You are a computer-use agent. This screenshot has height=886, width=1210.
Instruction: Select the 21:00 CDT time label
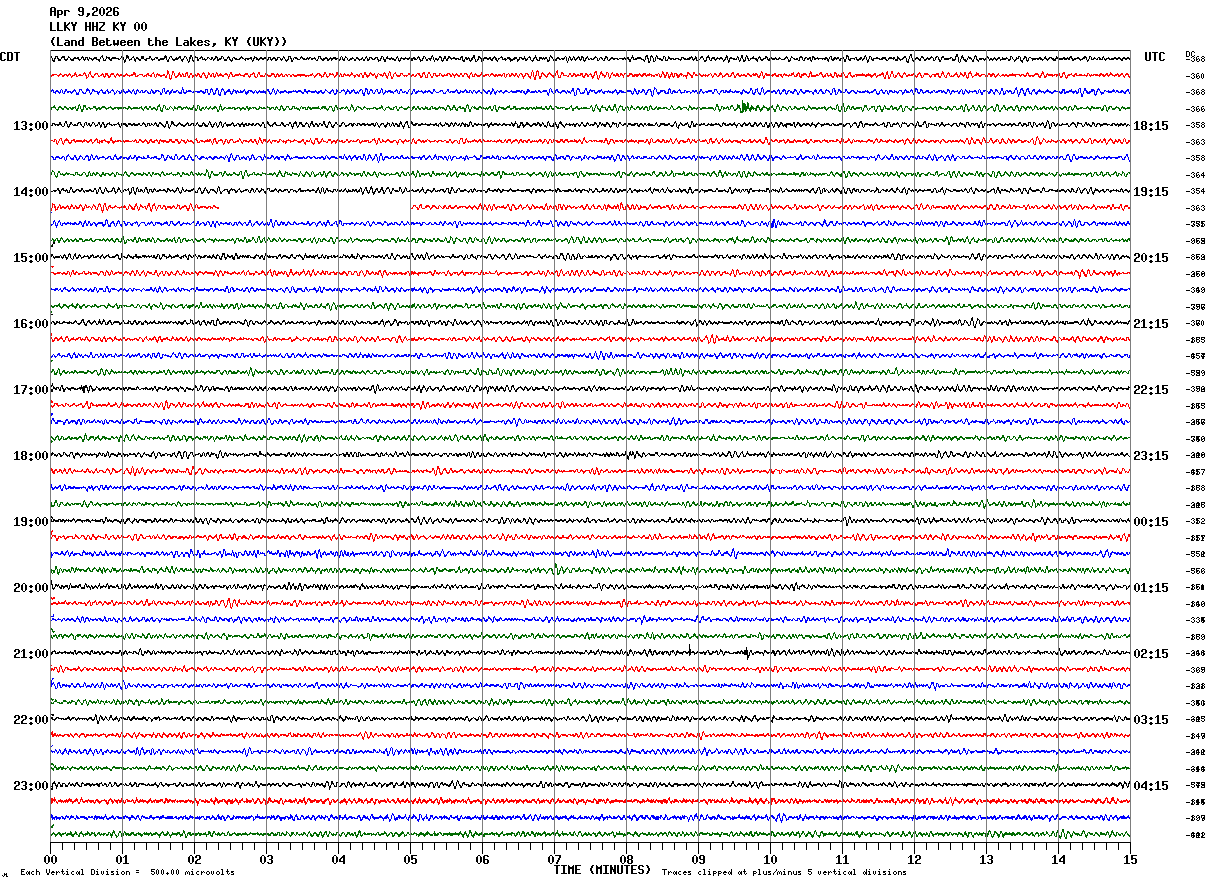click(31, 654)
